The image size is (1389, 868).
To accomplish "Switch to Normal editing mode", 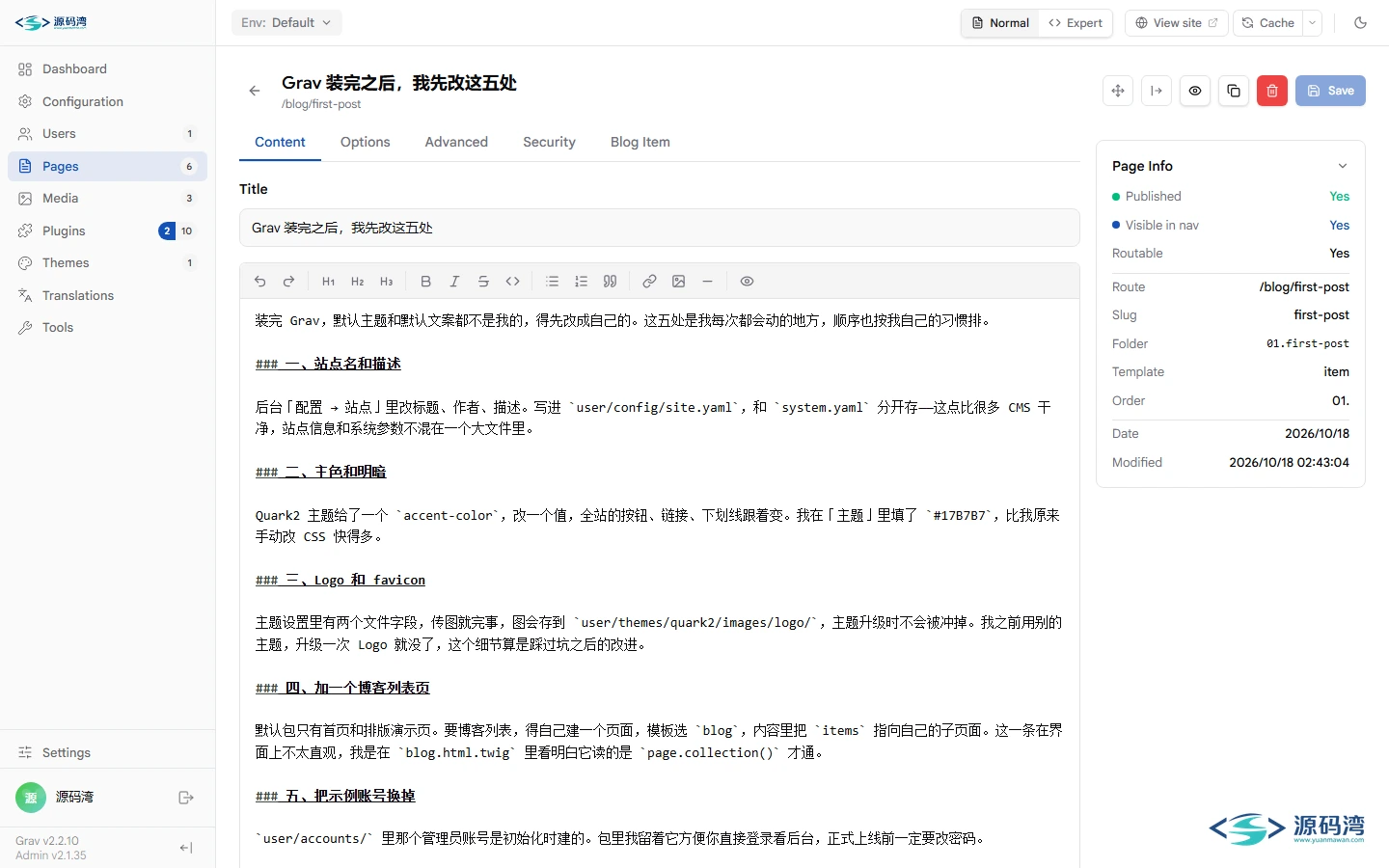I will (x=1000, y=23).
